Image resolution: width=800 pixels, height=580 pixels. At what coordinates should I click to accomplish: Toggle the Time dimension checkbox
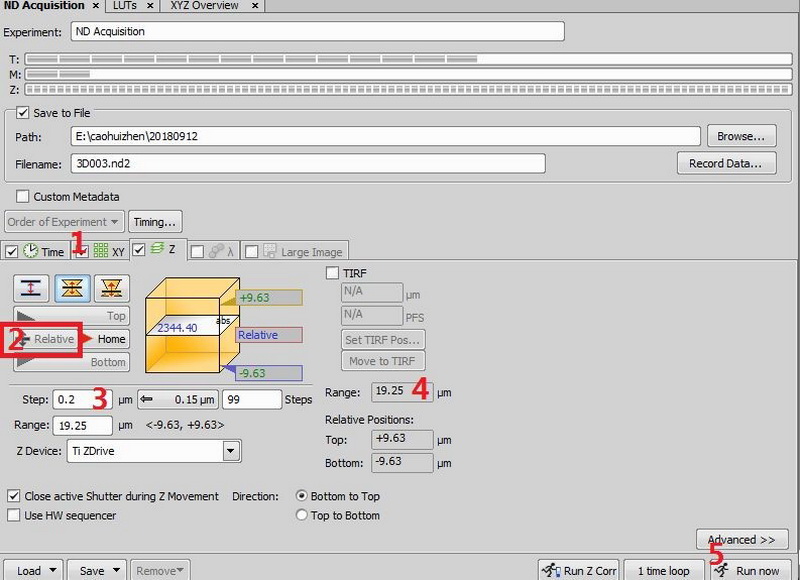11,251
